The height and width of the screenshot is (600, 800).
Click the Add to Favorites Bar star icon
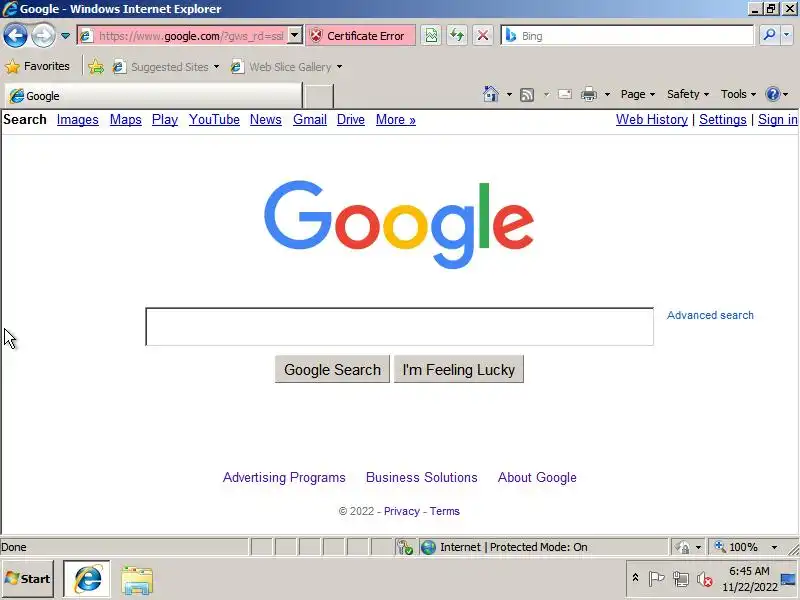coord(96,67)
